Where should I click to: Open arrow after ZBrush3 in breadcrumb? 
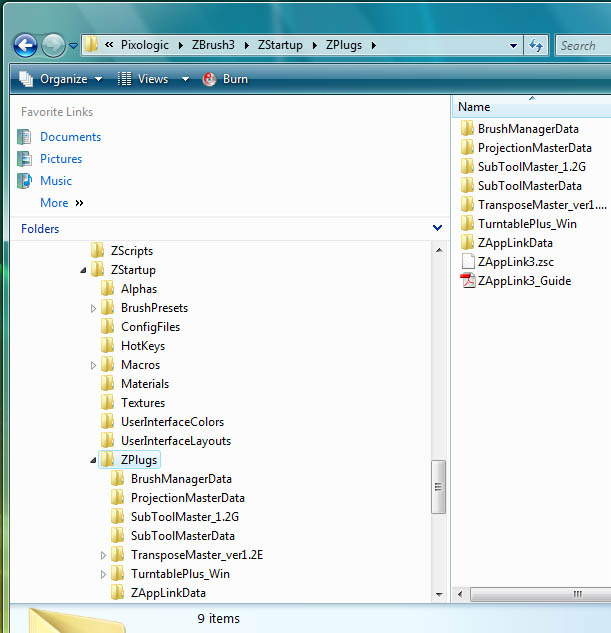pos(247,46)
